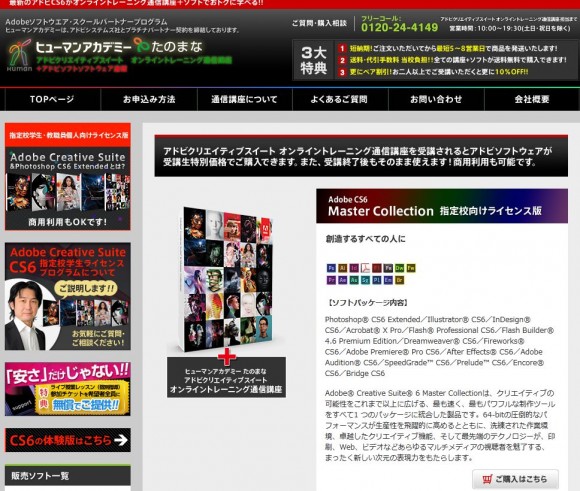This screenshot has width=580, height=491.
Task: Click the Flash (Fl) product icon
Action: [377, 268]
